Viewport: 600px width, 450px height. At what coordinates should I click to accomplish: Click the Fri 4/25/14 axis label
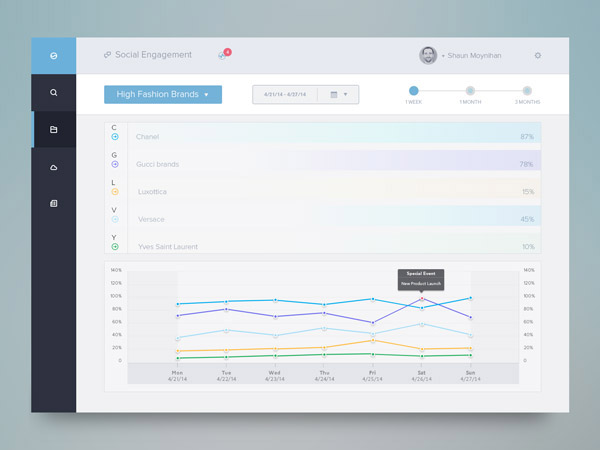point(372,376)
